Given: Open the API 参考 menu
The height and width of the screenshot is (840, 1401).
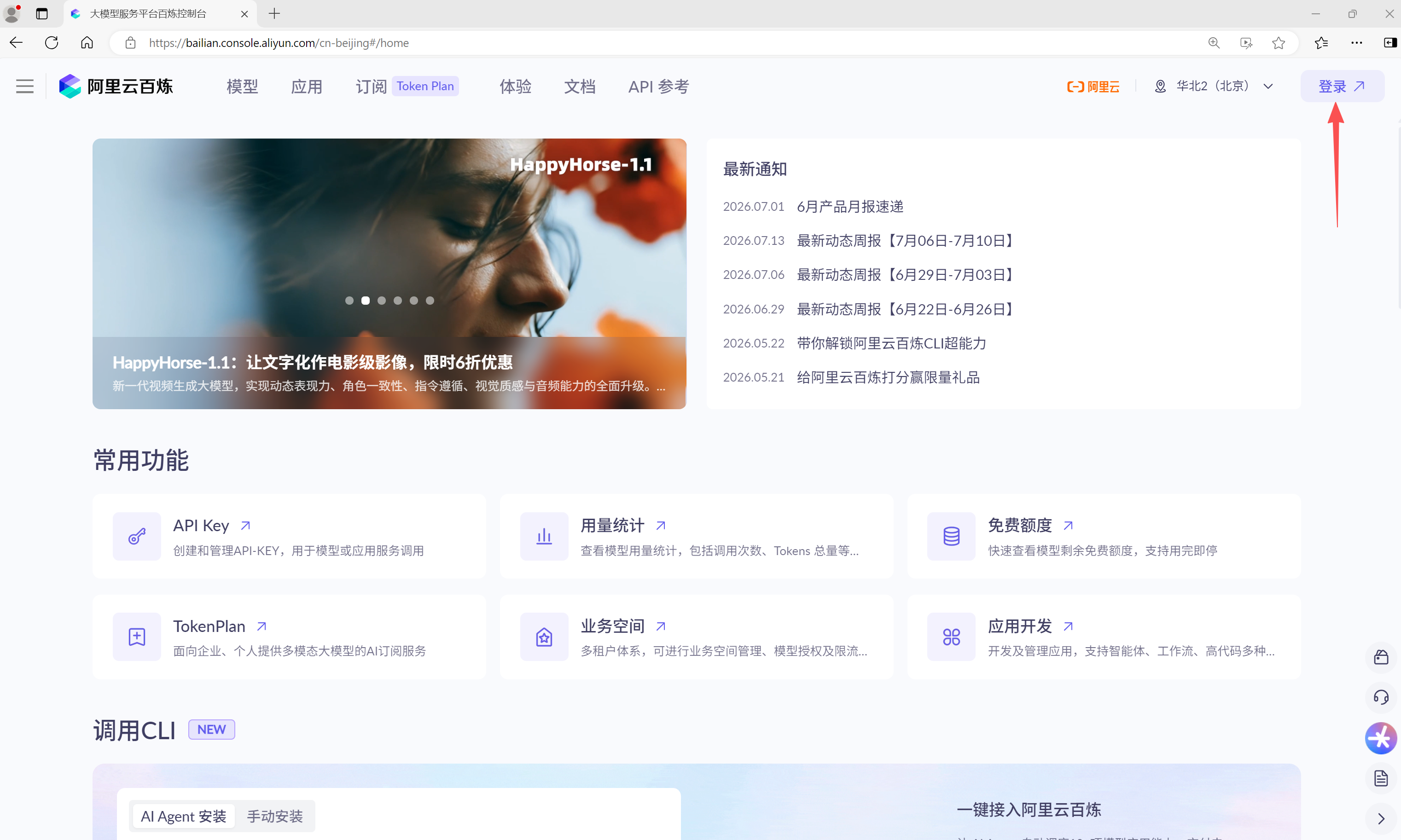Looking at the screenshot, I should 659,86.
